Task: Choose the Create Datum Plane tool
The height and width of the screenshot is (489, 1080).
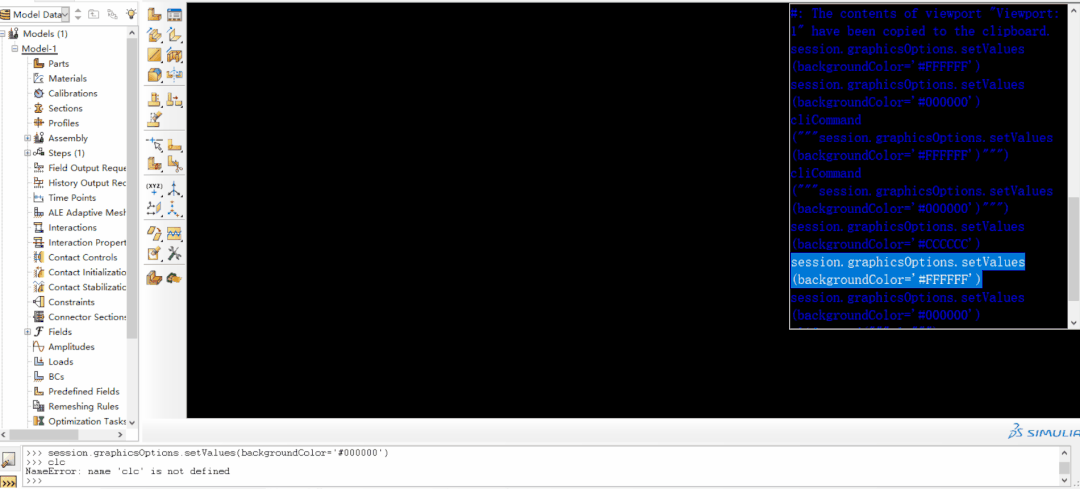Action: [155, 208]
